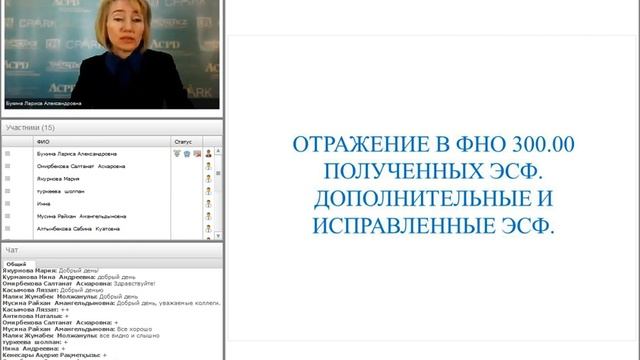Click the slide line ПОЛУЧЕННЫХ ЭСФ.
Viewport: 640px width, 360px height.
point(433,171)
